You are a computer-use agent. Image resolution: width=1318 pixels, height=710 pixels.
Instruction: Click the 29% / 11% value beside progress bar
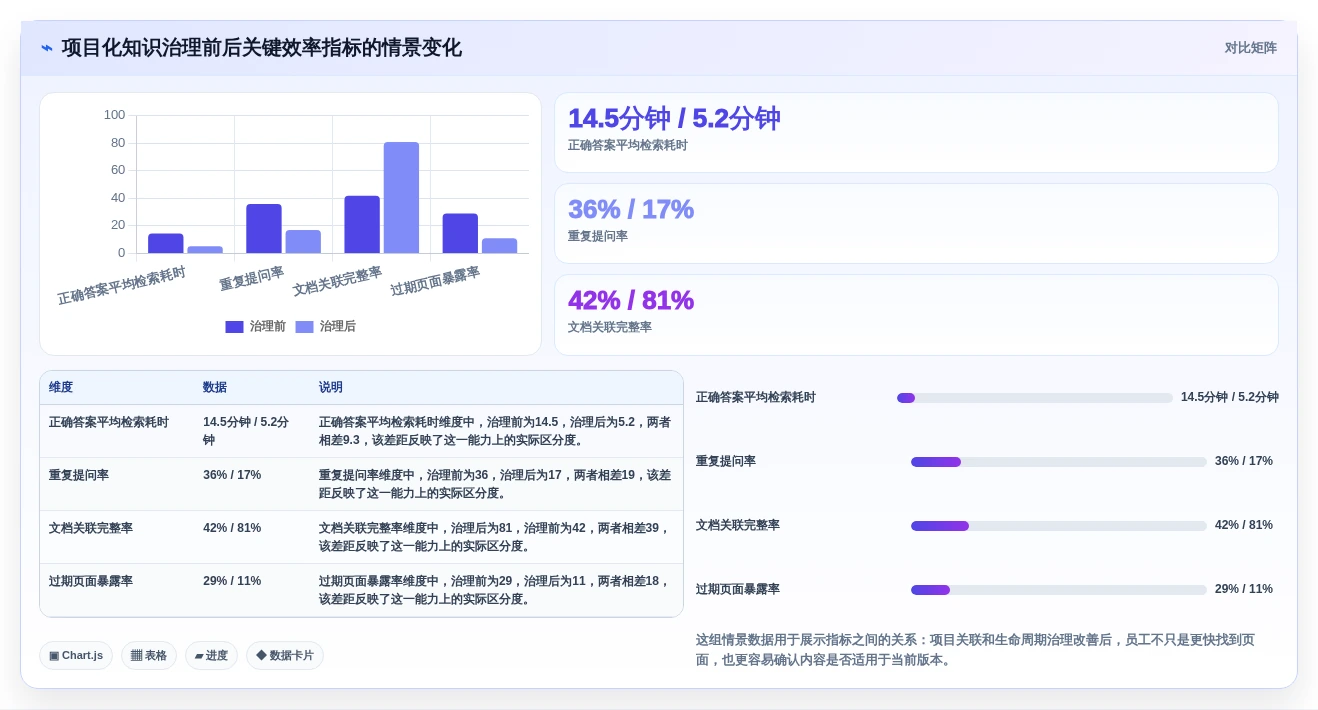[x=1244, y=590]
